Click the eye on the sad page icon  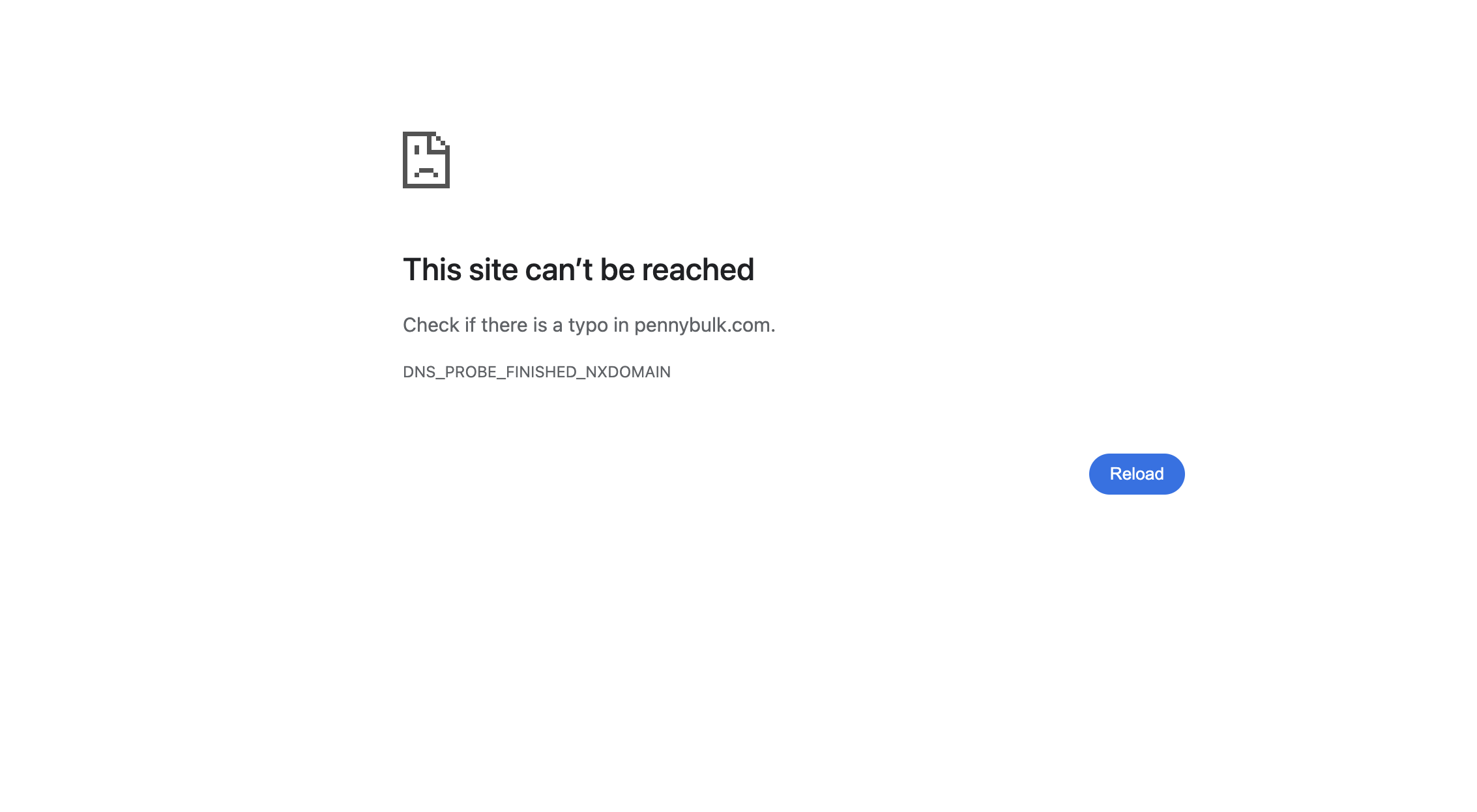[417, 151]
